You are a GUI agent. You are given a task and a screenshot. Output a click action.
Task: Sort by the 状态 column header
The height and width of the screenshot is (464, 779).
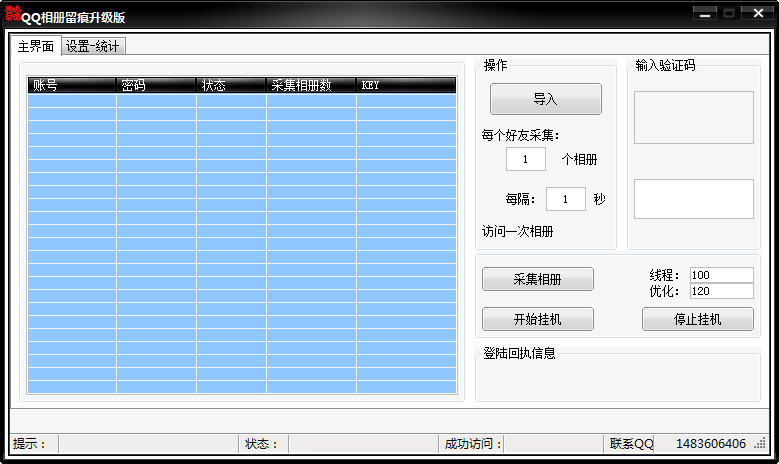pyautogui.click(x=231, y=85)
